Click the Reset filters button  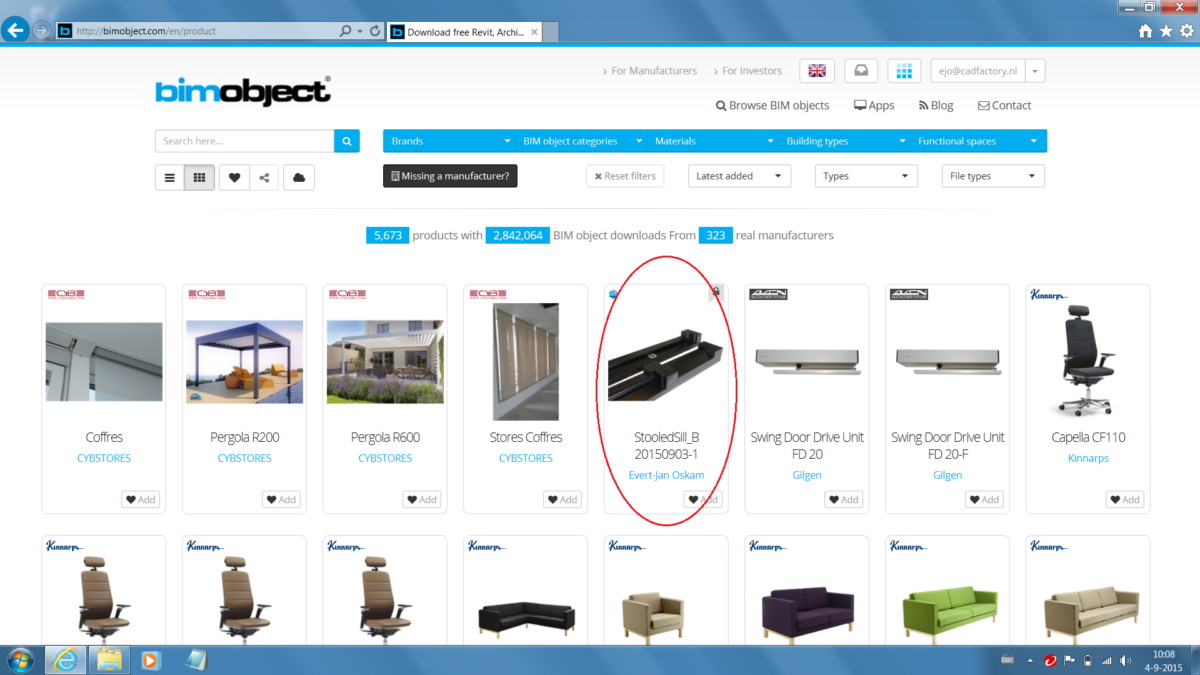click(x=625, y=176)
